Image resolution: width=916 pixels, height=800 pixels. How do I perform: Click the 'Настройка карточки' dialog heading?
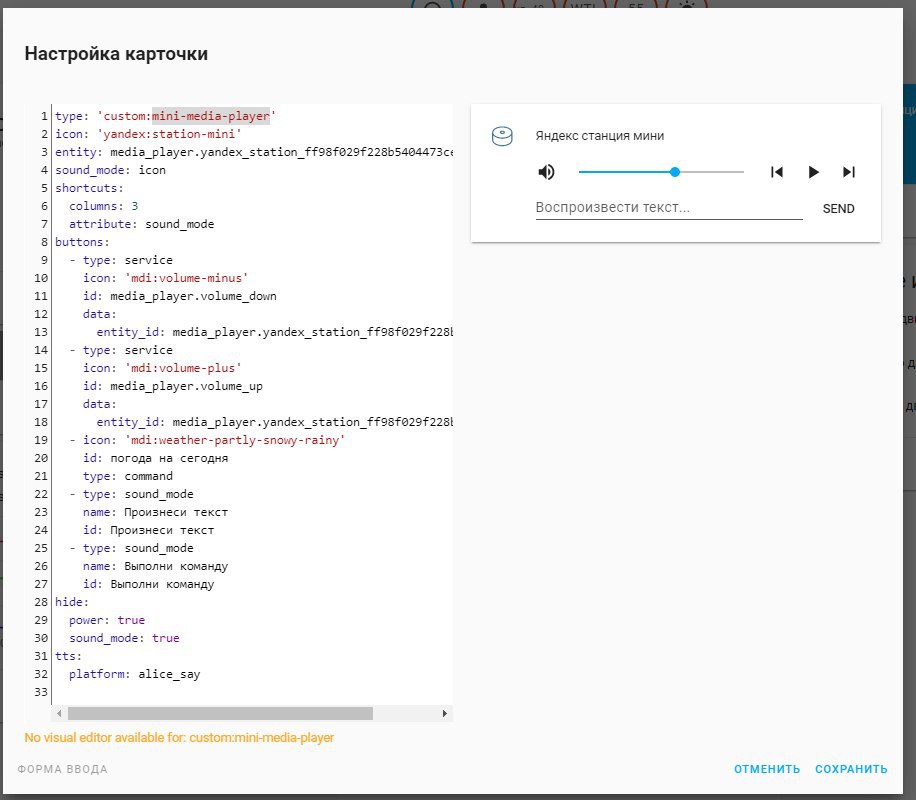[x=116, y=54]
